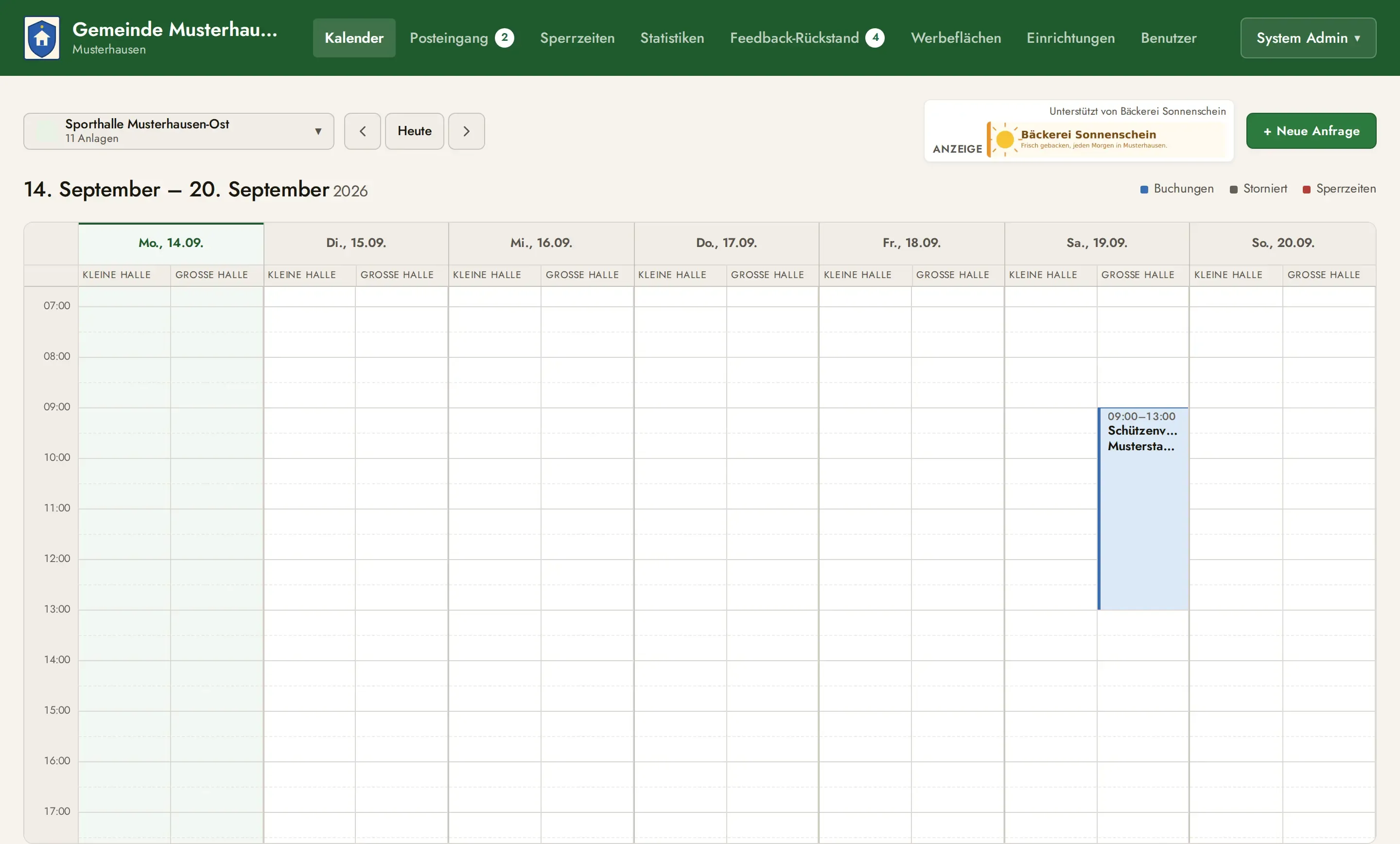Click the grey Storniert legend swatch
The height and width of the screenshot is (844, 1400).
tap(1234, 189)
